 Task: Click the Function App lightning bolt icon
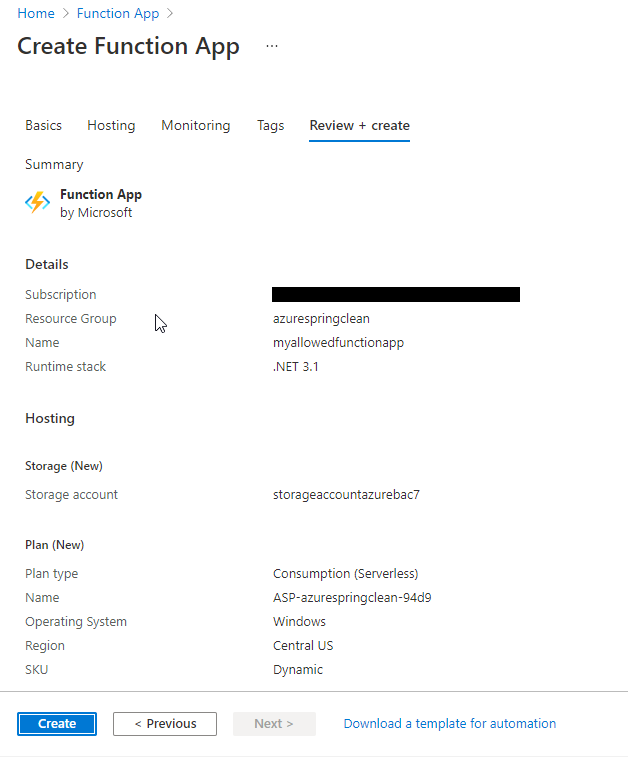coord(37,203)
